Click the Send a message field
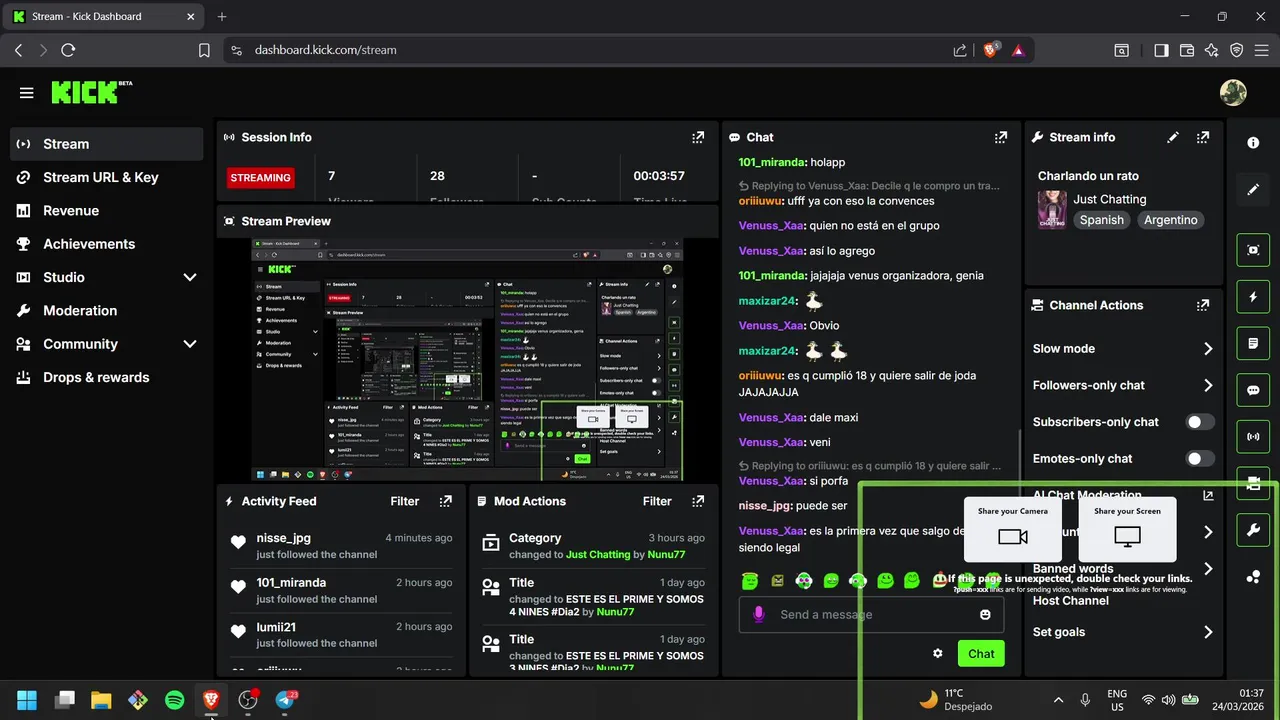The image size is (1280, 720). pyautogui.click(x=870, y=614)
